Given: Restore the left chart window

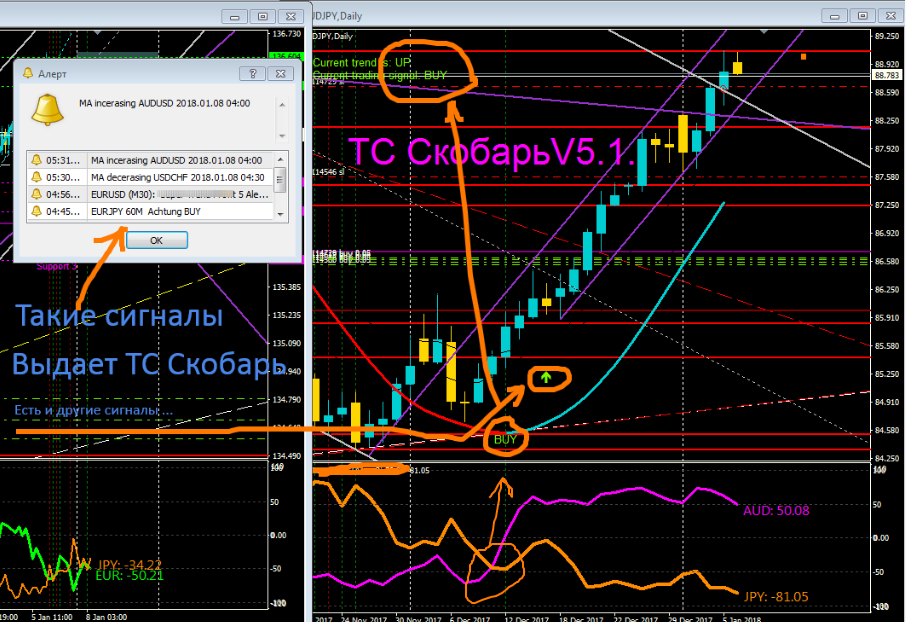Looking at the screenshot, I should (263, 17).
